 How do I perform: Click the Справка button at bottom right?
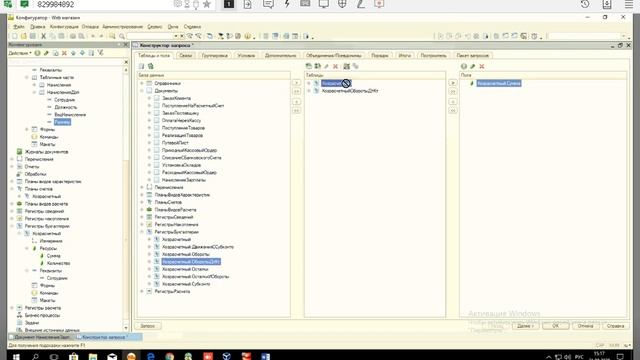pyautogui.click(x=615, y=326)
